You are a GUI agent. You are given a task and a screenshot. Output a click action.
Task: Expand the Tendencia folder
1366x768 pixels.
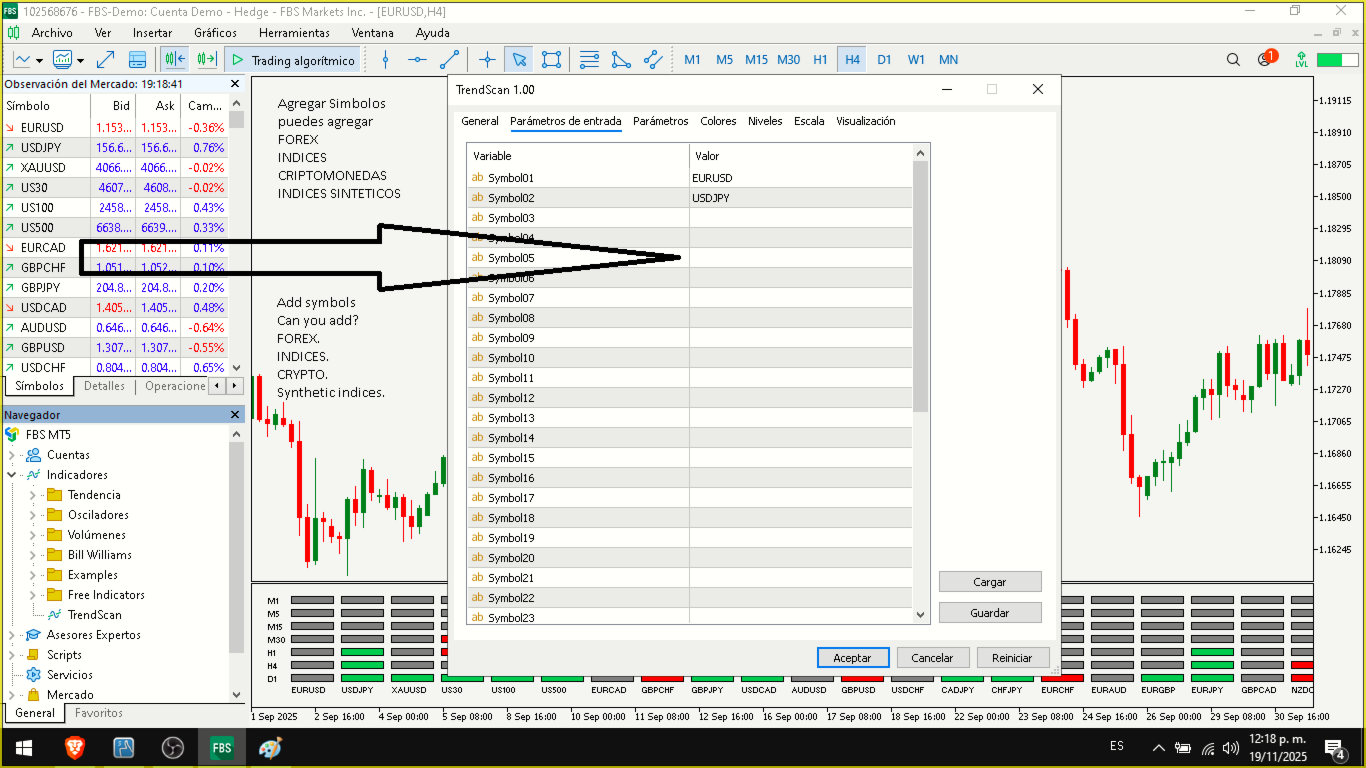click(33, 495)
